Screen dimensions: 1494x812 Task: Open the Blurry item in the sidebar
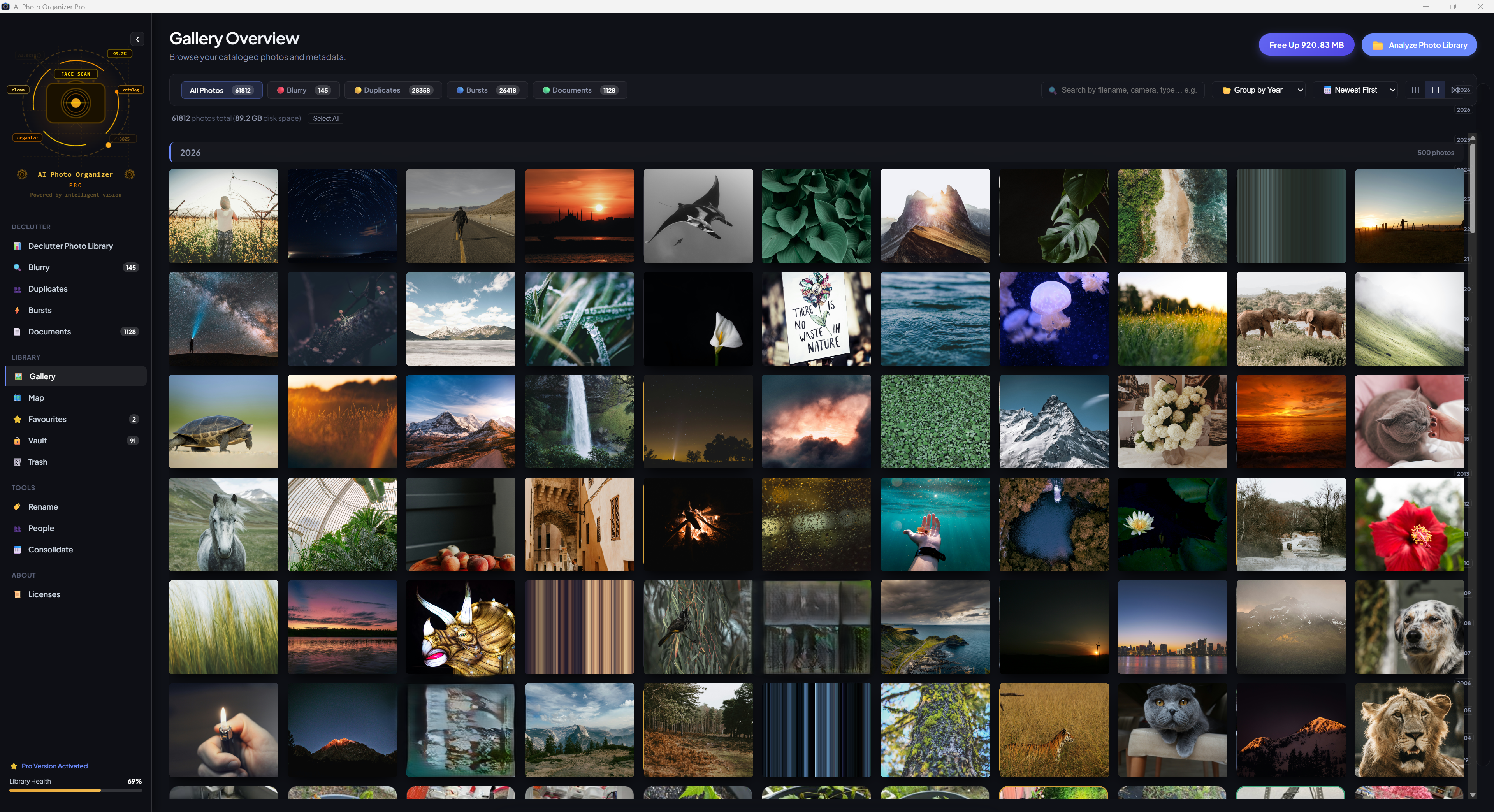point(76,267)
